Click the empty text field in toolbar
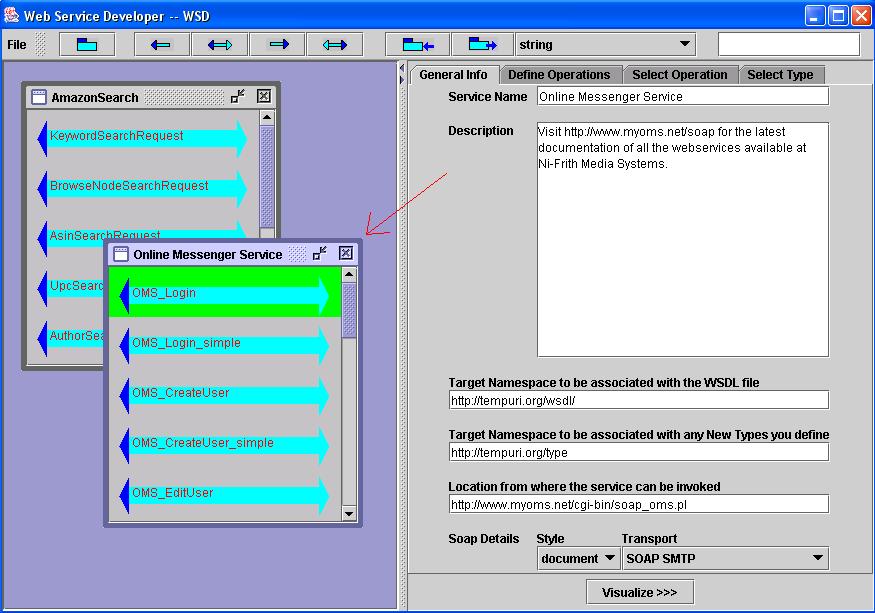This screenshot has height=613, width=875. (x=789, y=45)
